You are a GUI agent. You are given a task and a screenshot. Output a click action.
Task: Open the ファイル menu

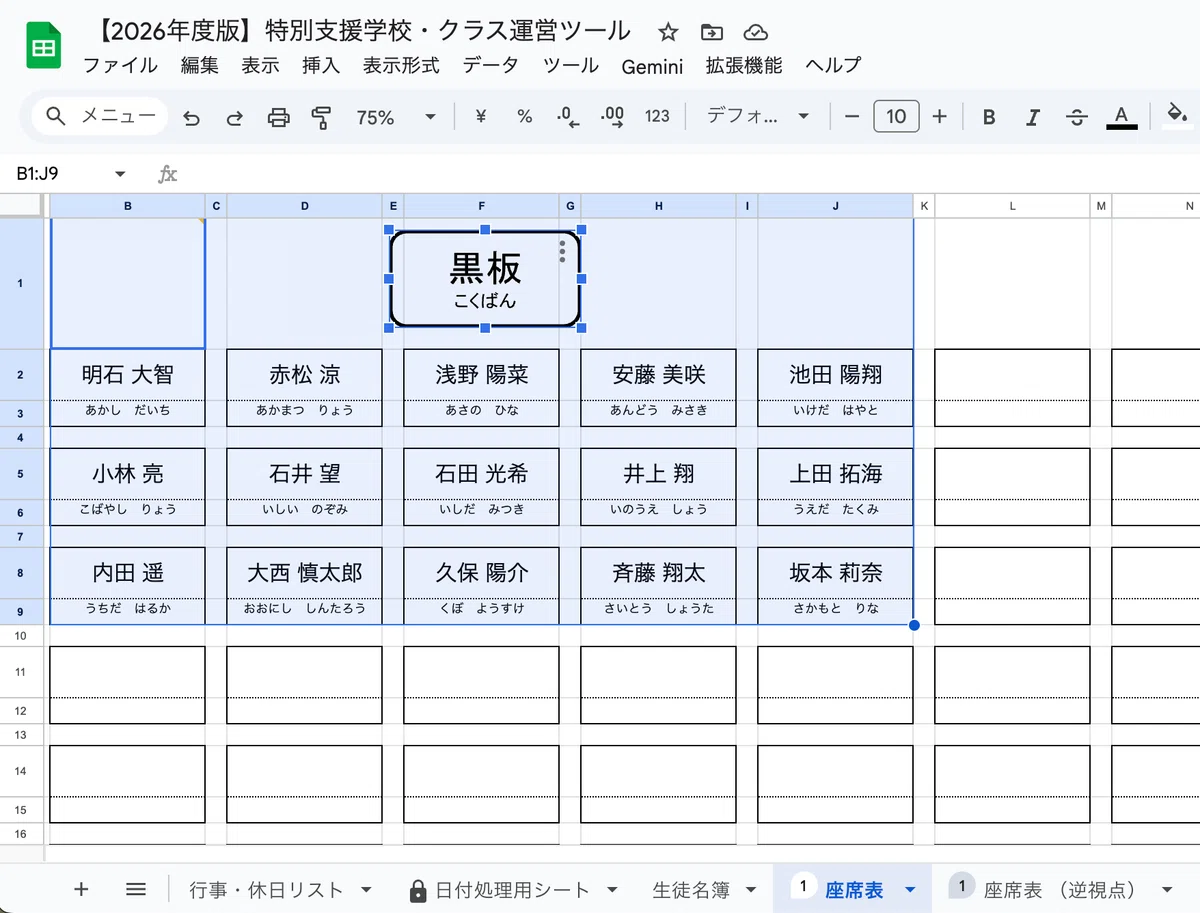click(x=120, y=66)
